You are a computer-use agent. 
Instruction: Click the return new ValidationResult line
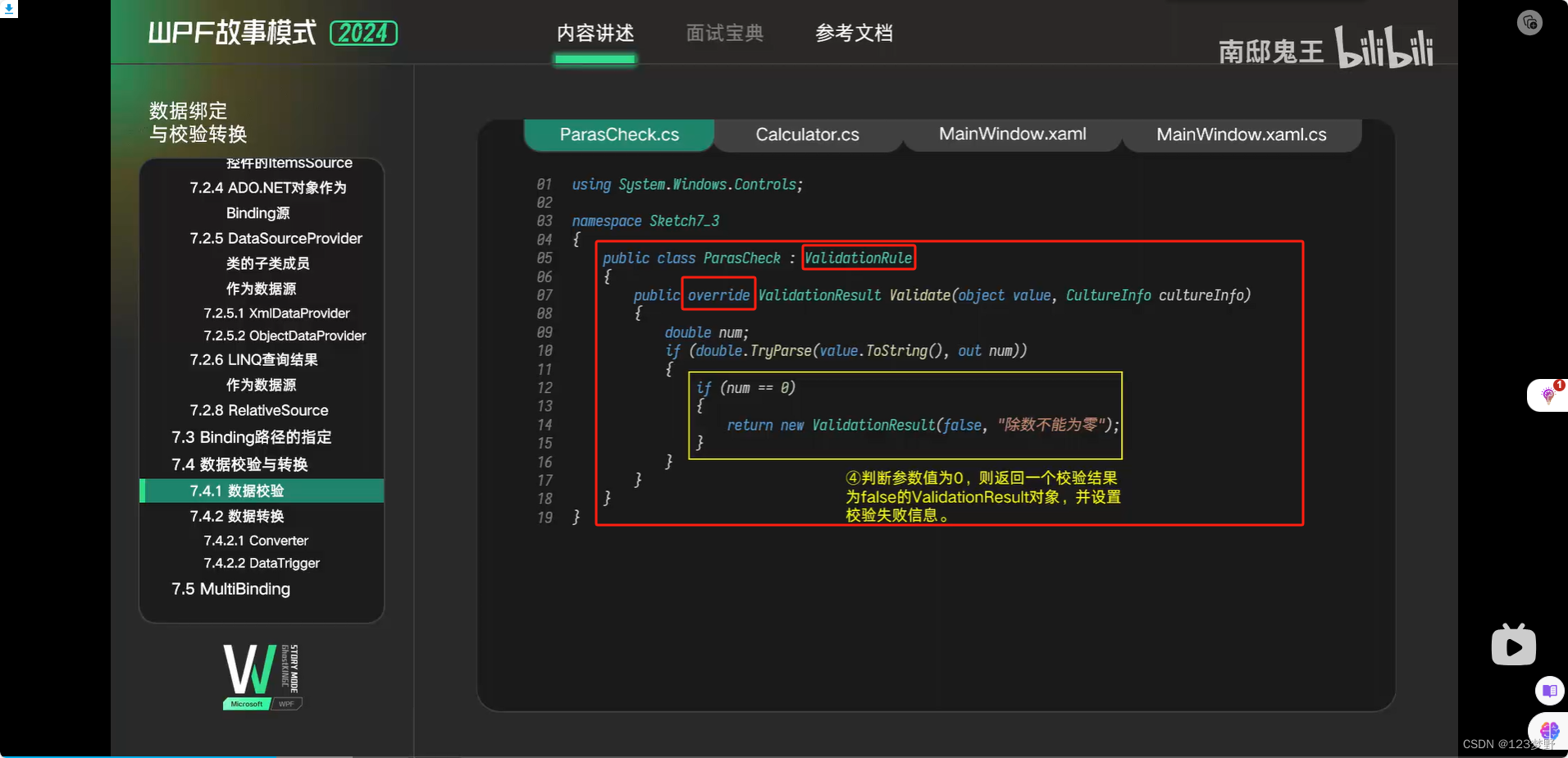[x=923, y=425]
